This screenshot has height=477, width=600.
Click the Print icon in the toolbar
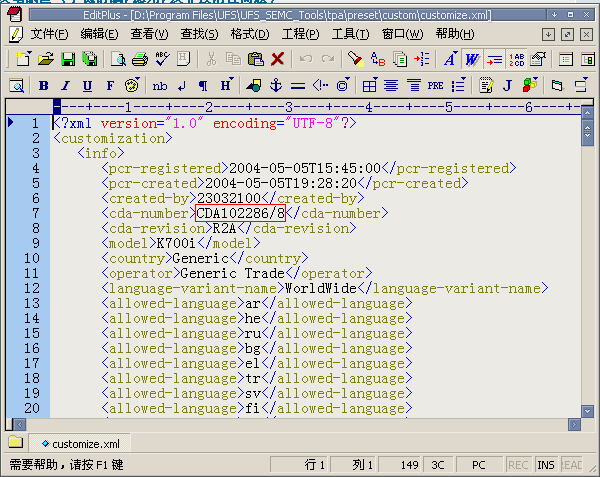click(139, 60)
